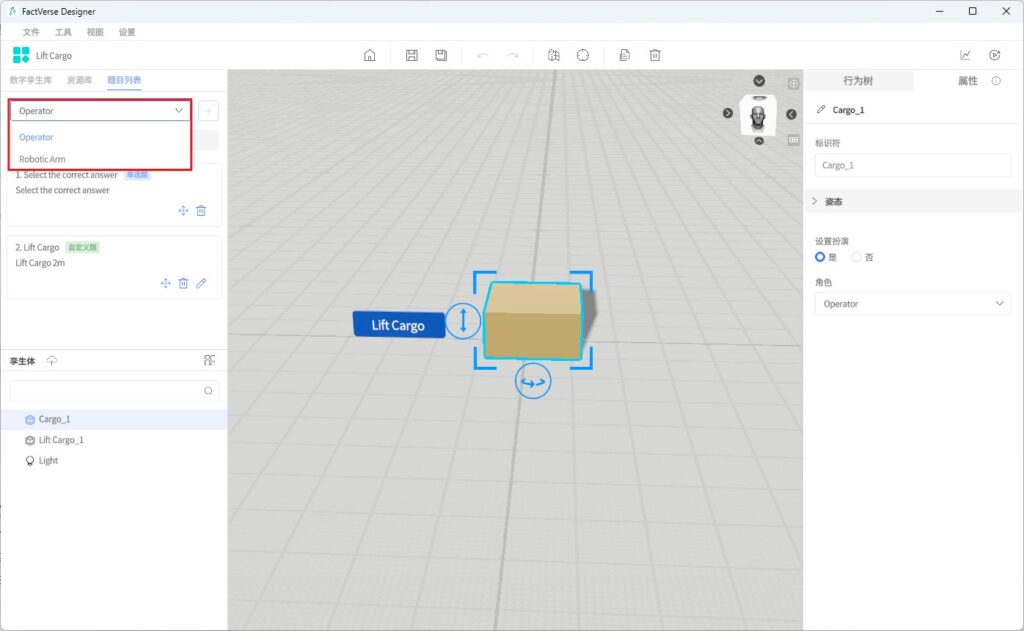Choose Robotic Arm from the open dropdown
The image size is (1024, 631).
[x=42, y=159]
